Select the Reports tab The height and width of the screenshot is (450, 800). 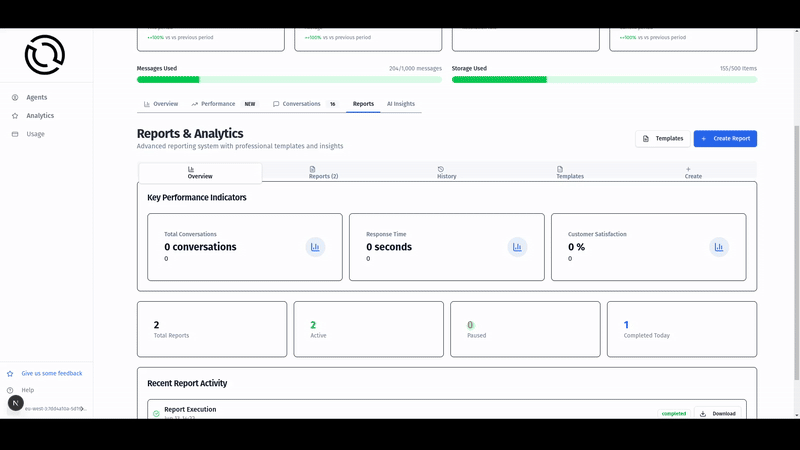pyautogui.click(x=363, y=104)
